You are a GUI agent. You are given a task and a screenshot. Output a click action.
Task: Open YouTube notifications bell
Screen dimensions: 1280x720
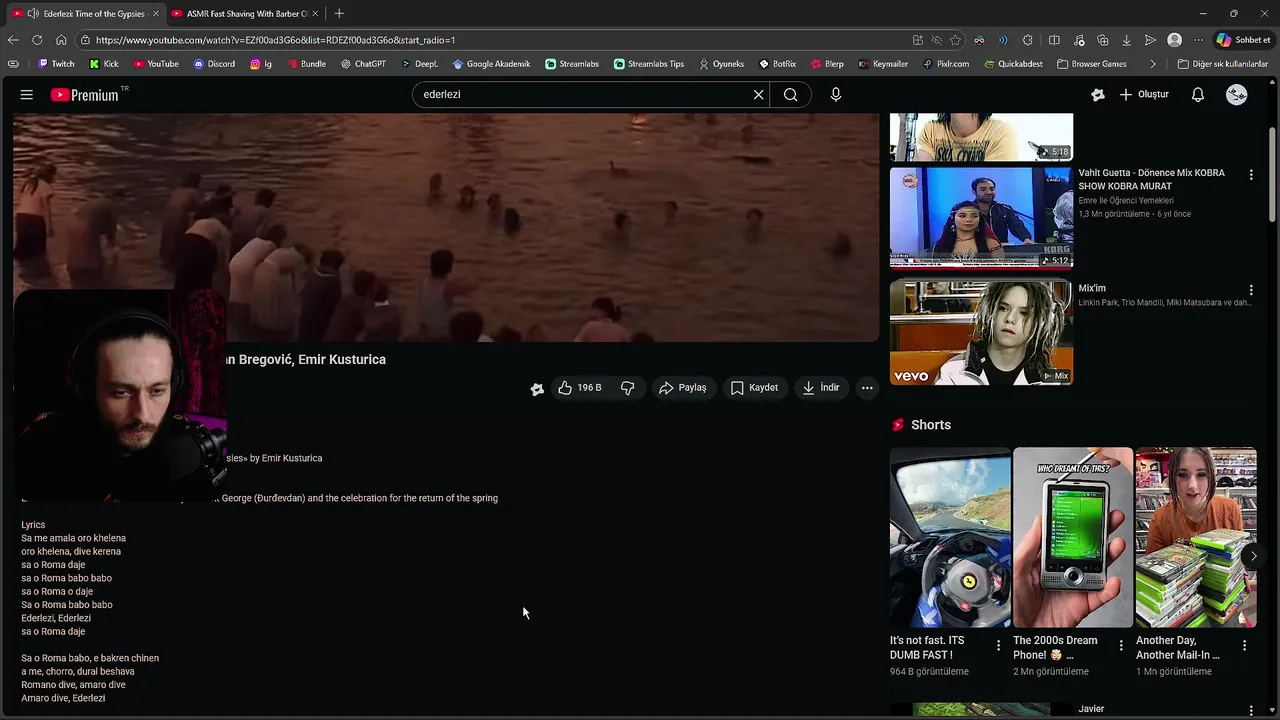pos(1197,94)
